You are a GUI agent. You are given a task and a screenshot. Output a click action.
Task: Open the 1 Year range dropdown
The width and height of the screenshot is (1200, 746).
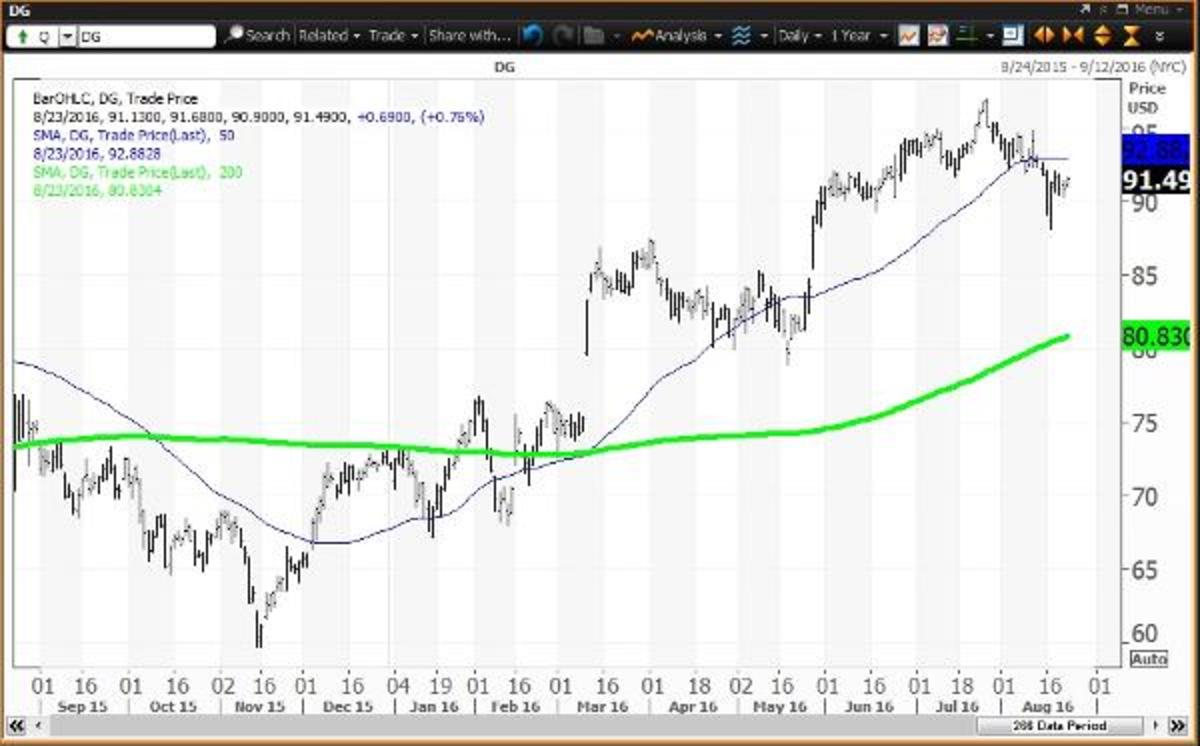(x=857, y=35)
